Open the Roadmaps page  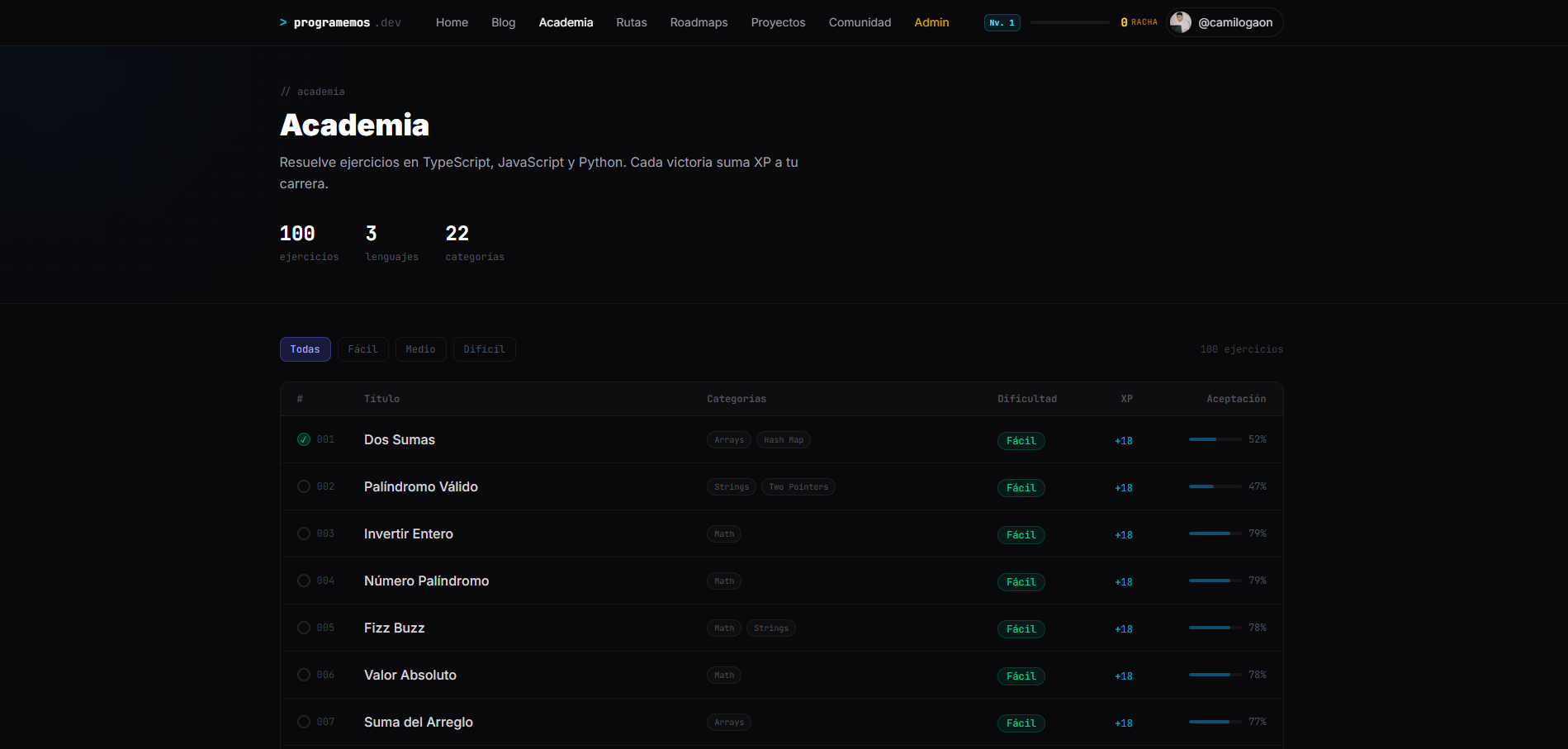tap(699, 22)
